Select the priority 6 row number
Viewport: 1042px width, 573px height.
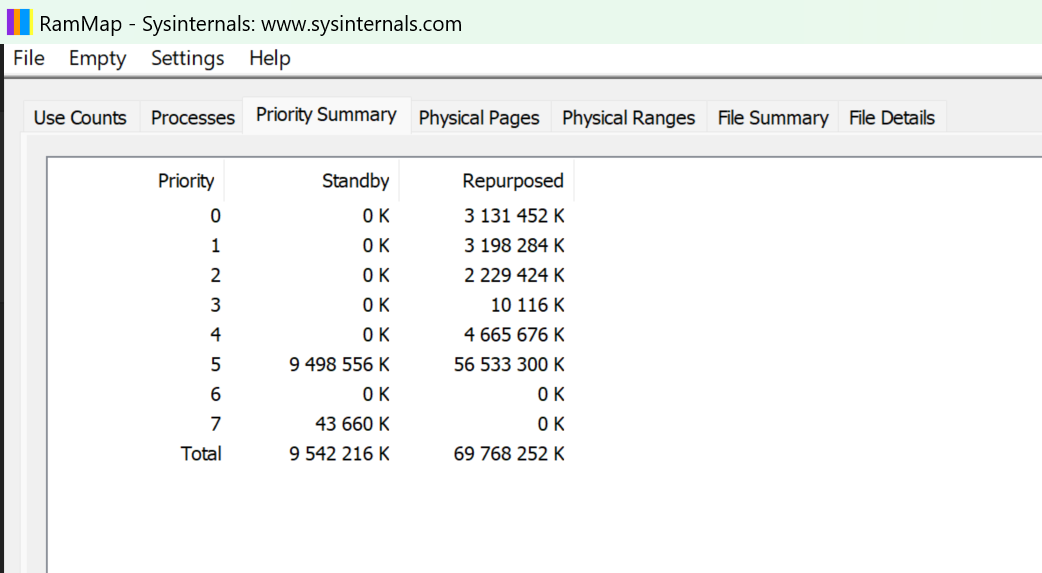[x=215, y=394]
